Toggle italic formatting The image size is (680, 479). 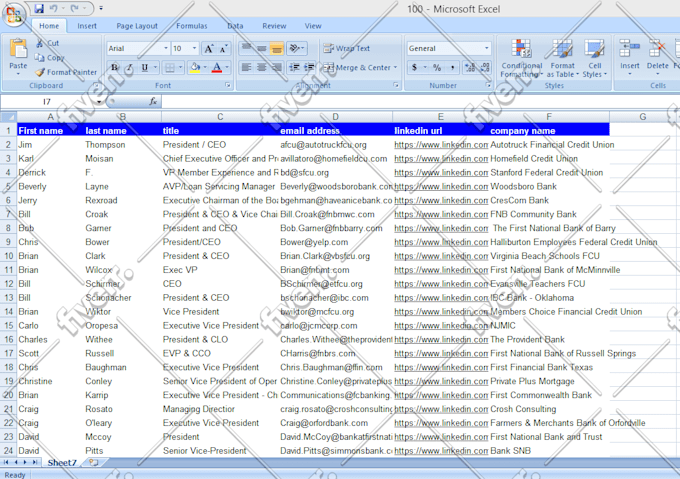point(129,68)
